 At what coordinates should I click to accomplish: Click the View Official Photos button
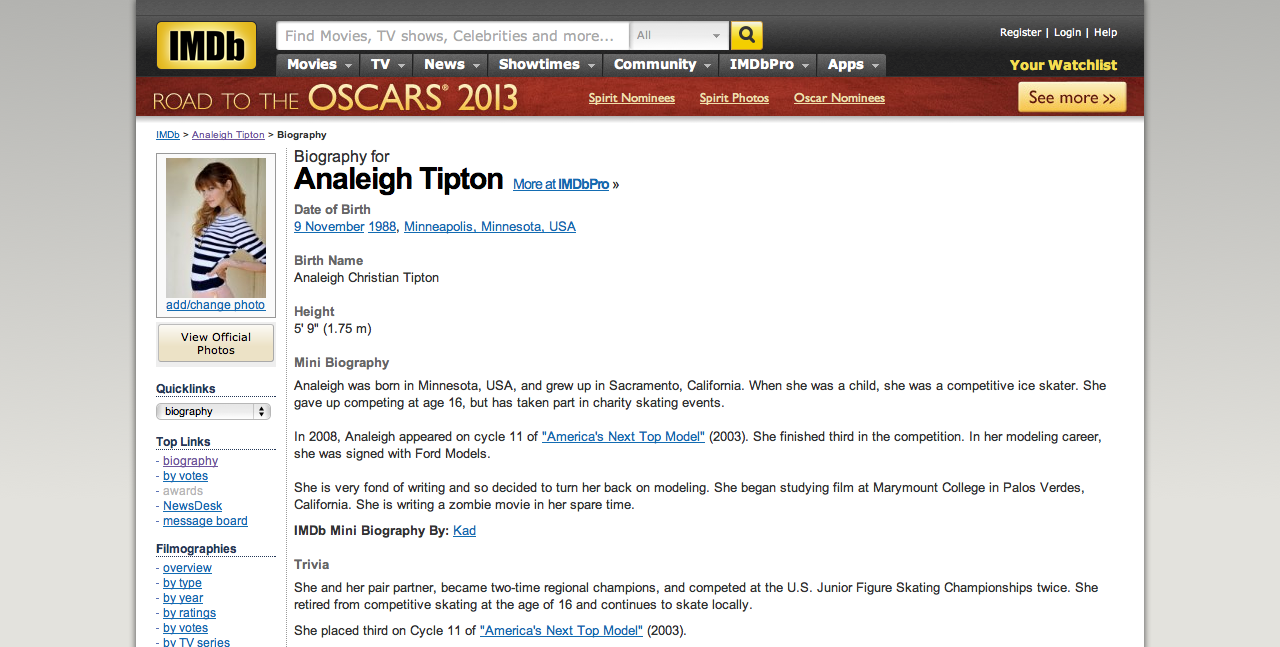[x=216, y=343]
